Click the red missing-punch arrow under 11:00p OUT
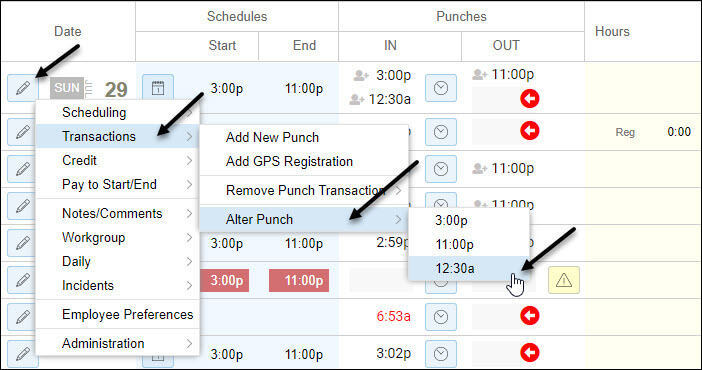702x370 pixels. click(x=530, y=99)
